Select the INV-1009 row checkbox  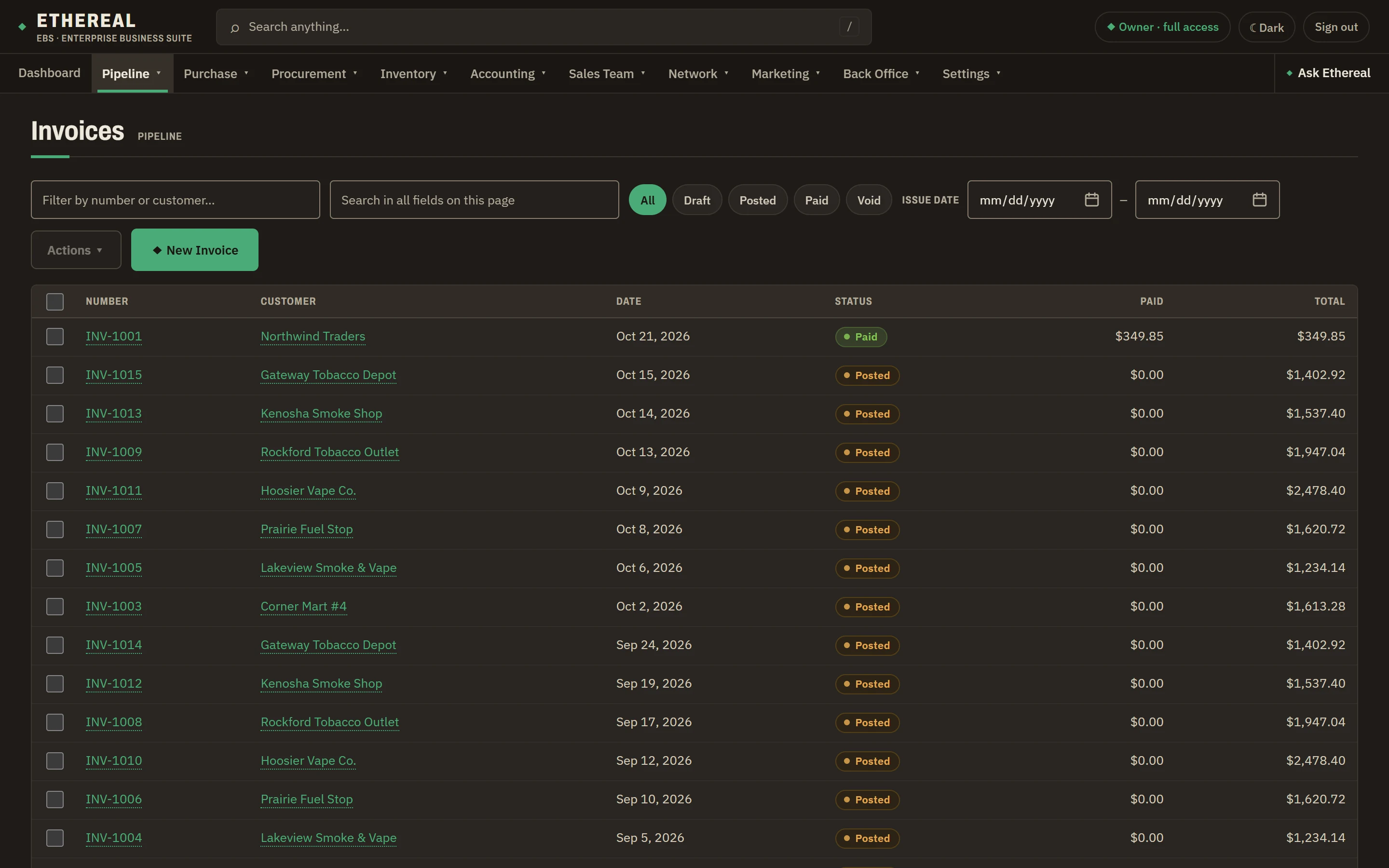(x=55, y=452)
